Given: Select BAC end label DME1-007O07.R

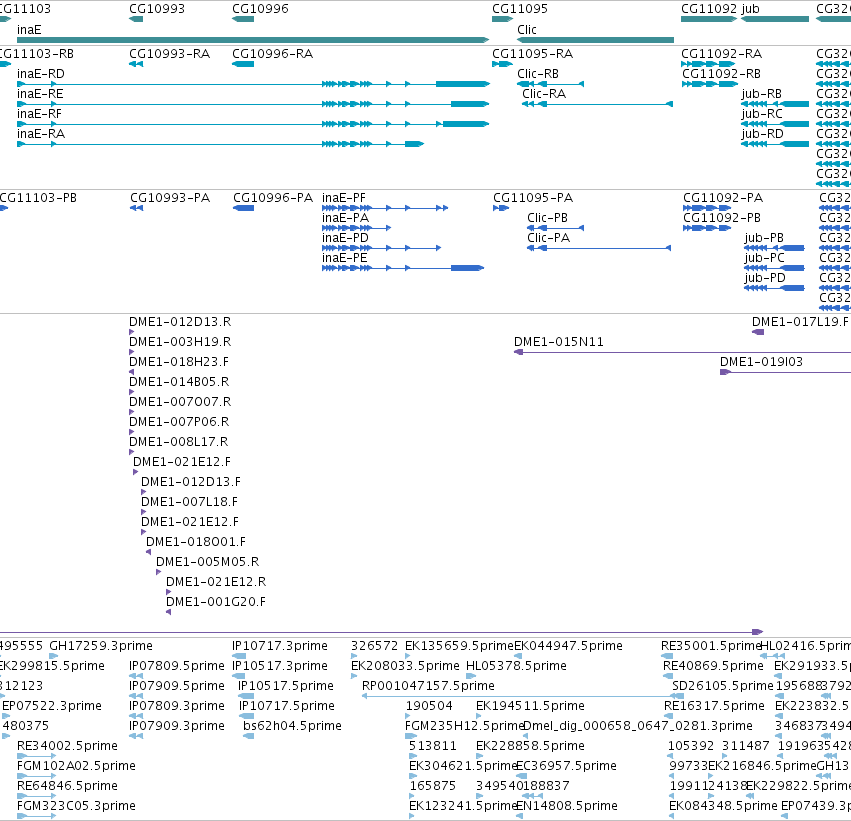Looking at the screenshot, I should 180,402.
